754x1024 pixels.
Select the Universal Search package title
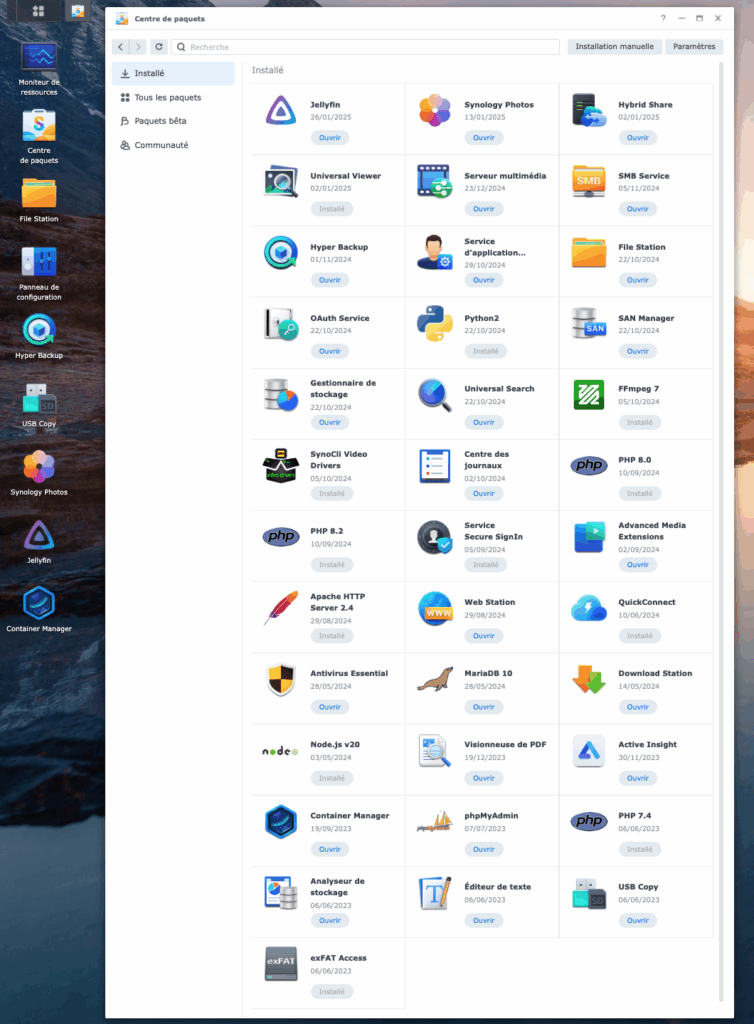click(x=499, y=389)
